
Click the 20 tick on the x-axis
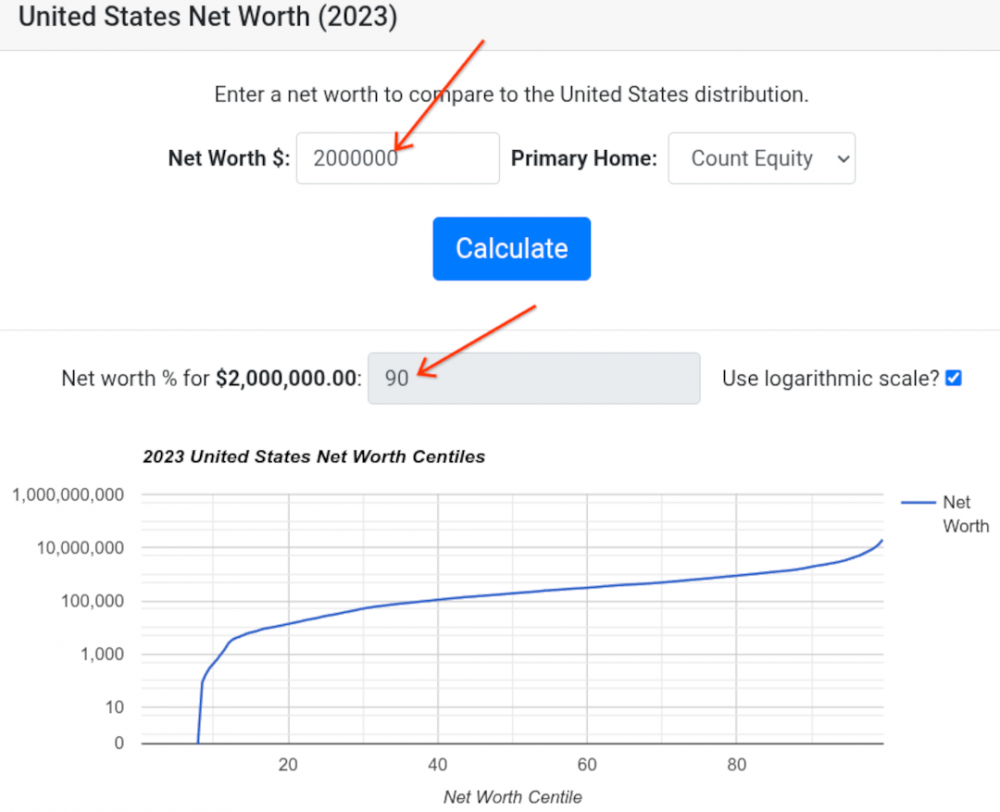289,765
